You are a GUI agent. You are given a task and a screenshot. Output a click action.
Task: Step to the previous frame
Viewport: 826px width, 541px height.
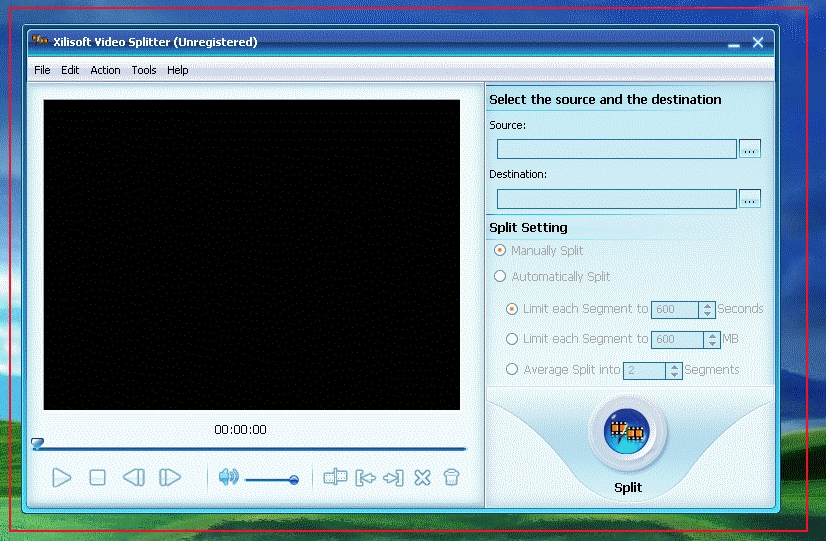[x=134, y=478]
